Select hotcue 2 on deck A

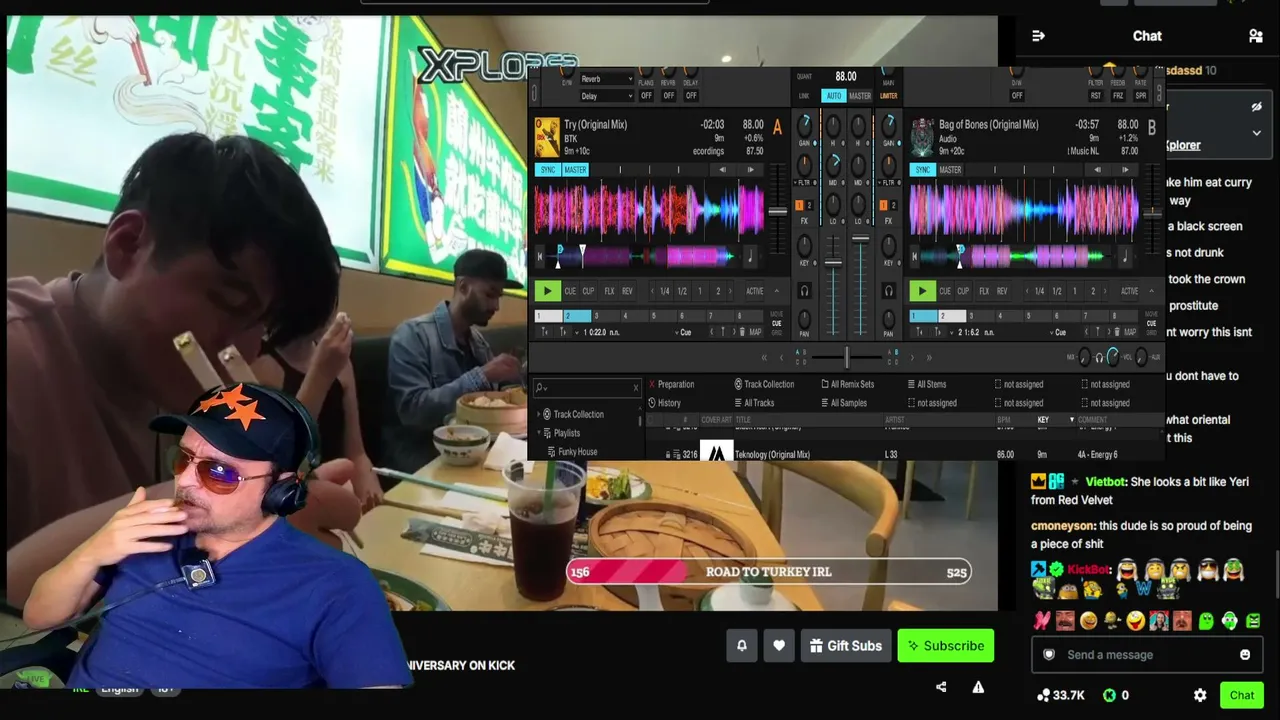tap(578, 316)
